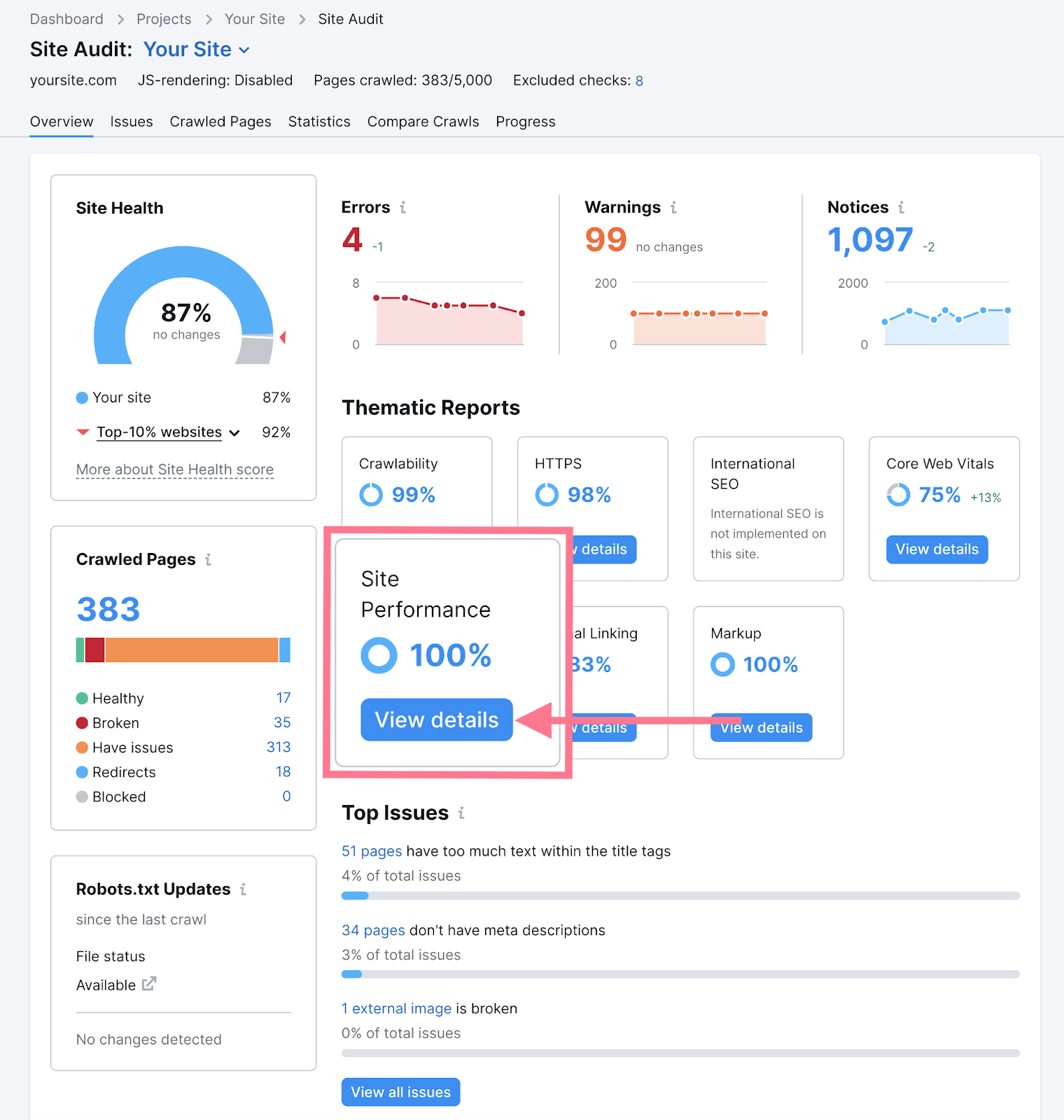Click the red Broken legend dot
Image resolution: width=1064 pixels, height=1120 pixels.
click(82, 723)
